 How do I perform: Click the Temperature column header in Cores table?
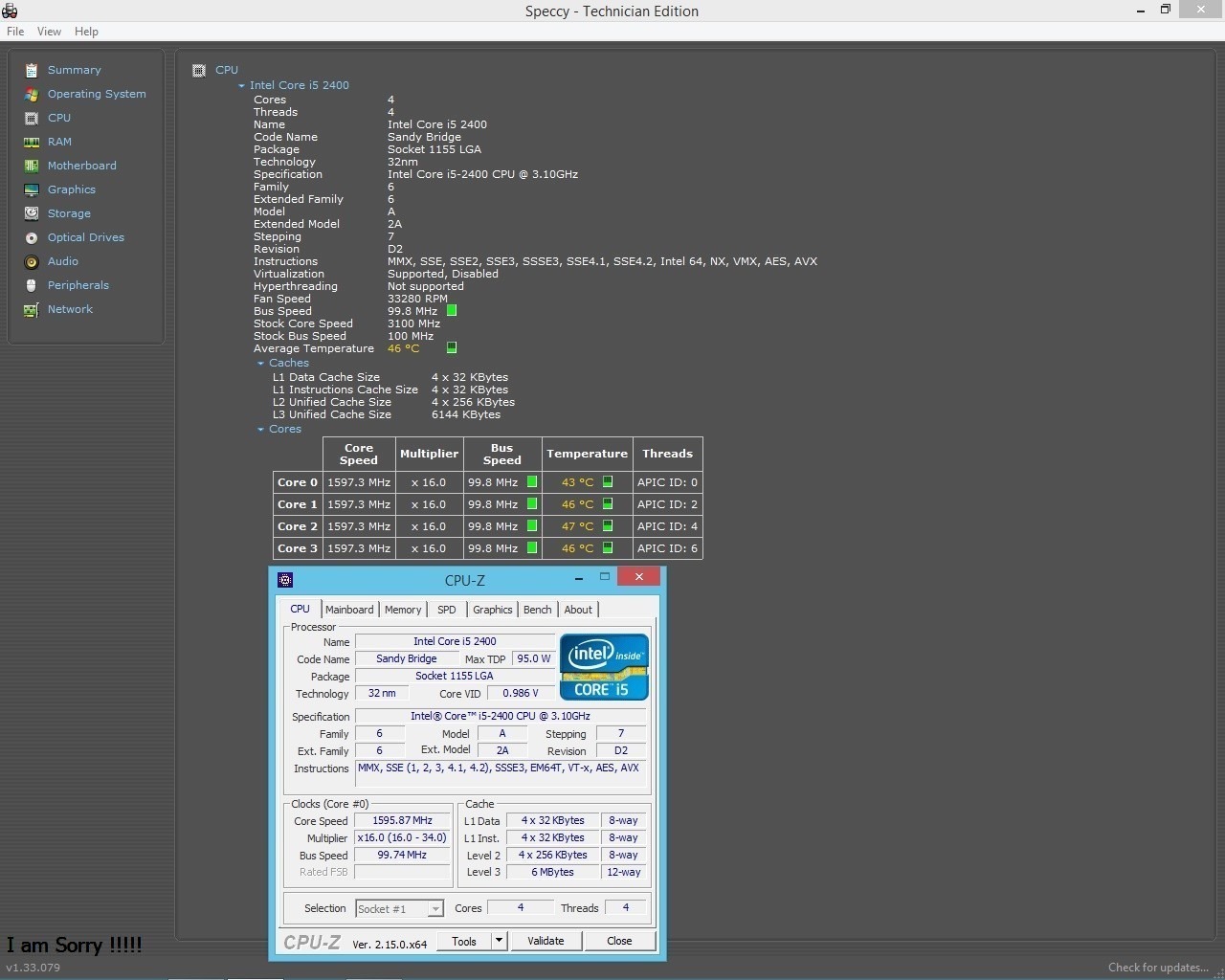[x=587, y=454]
